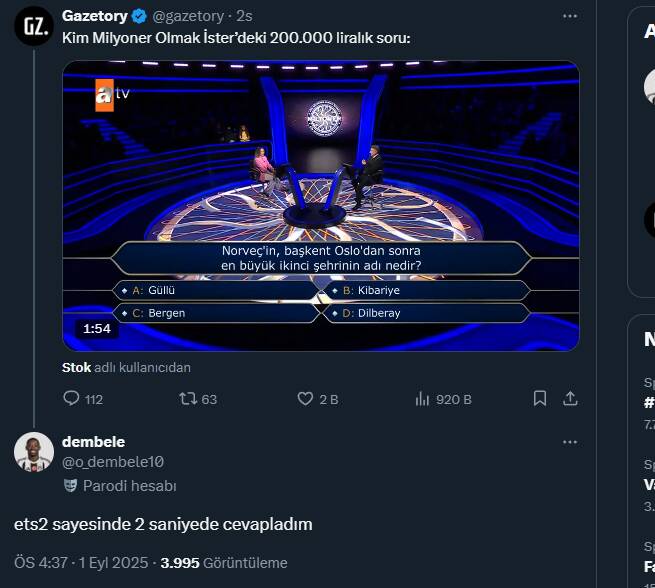This screenshot has width=655, height=588.
Task: Bookmark the Gazetory tweet
Action: click(540, 399)
